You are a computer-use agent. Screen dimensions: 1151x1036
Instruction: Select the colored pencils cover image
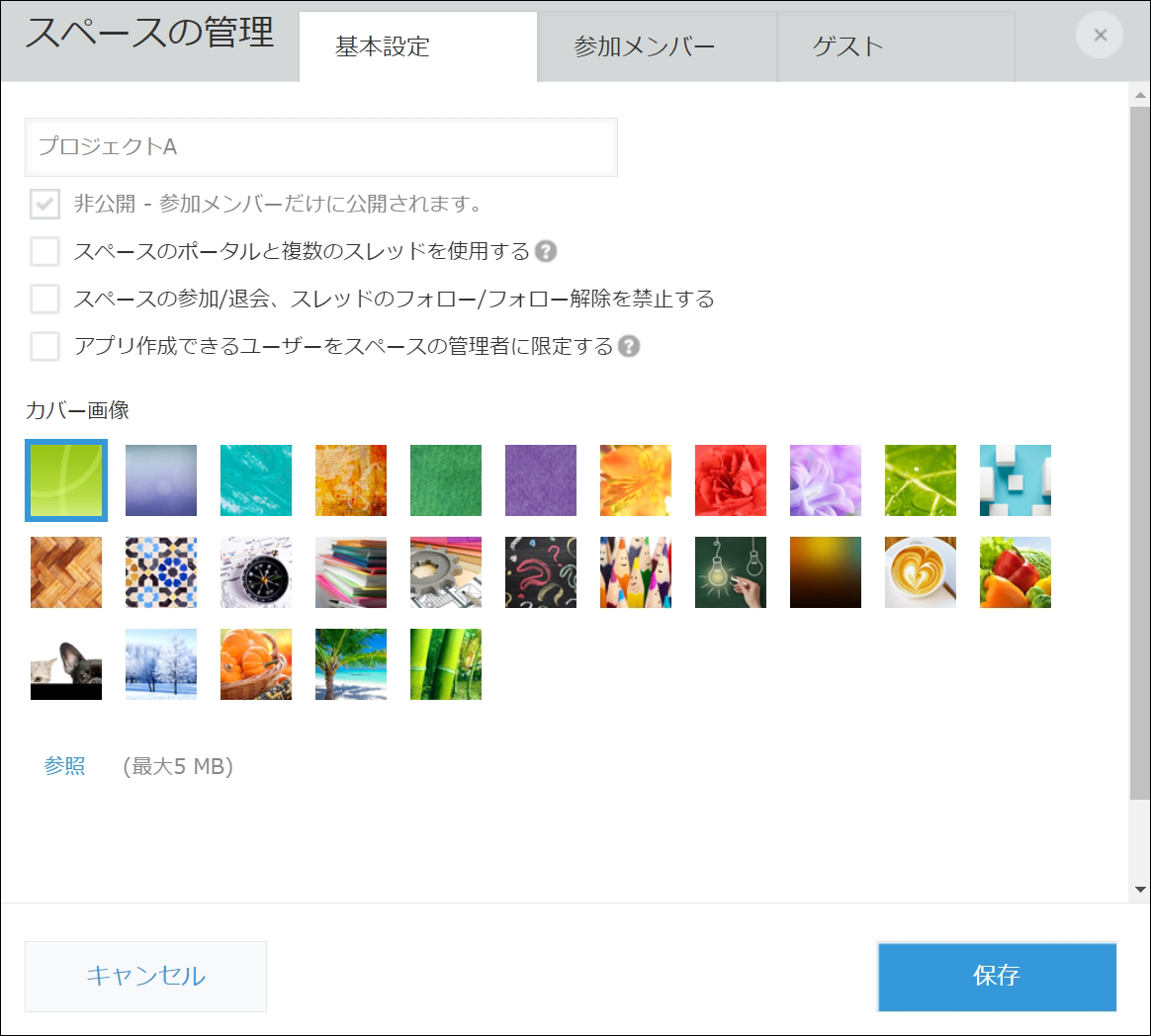click(635, 572)
